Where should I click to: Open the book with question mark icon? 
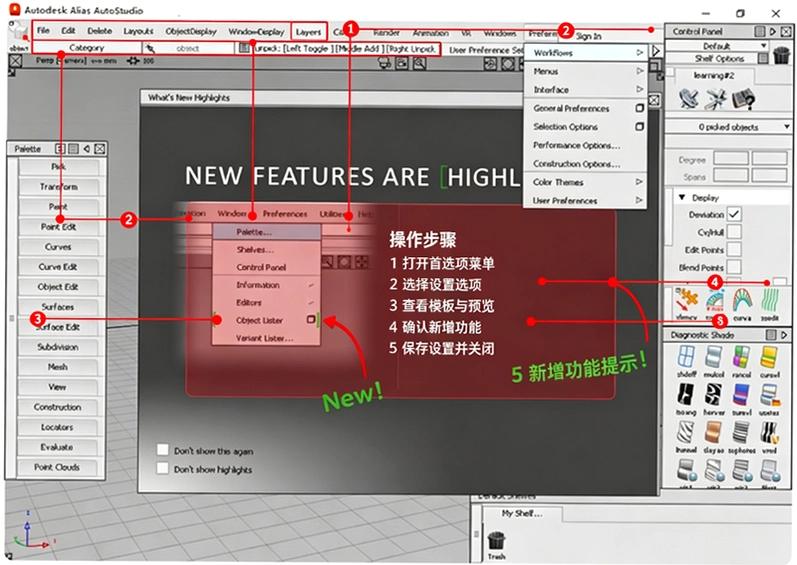tap(743, 99)
